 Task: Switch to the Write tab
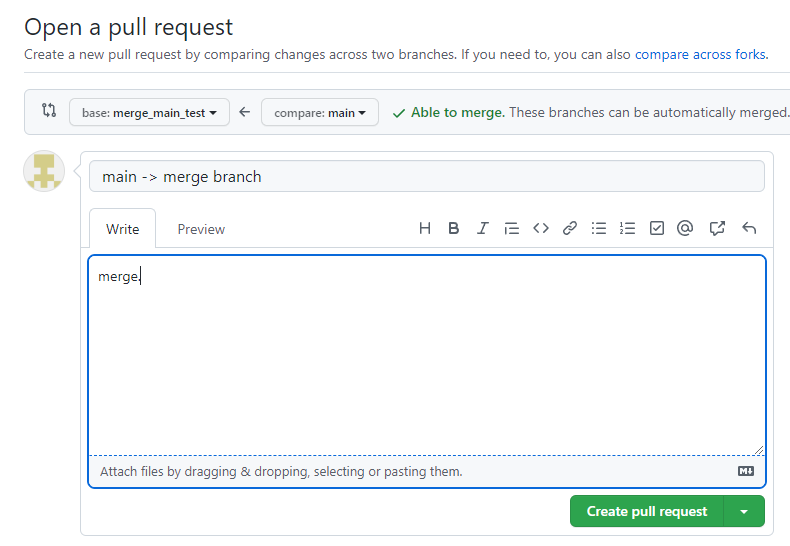[122, 229]
